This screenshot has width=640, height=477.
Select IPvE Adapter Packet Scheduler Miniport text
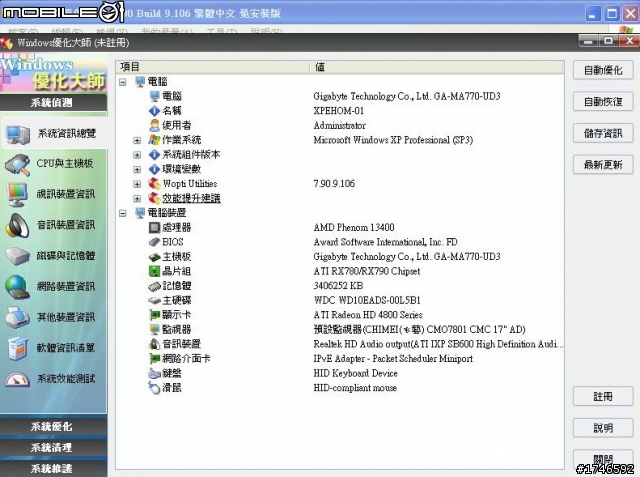(x=393, y=359)
